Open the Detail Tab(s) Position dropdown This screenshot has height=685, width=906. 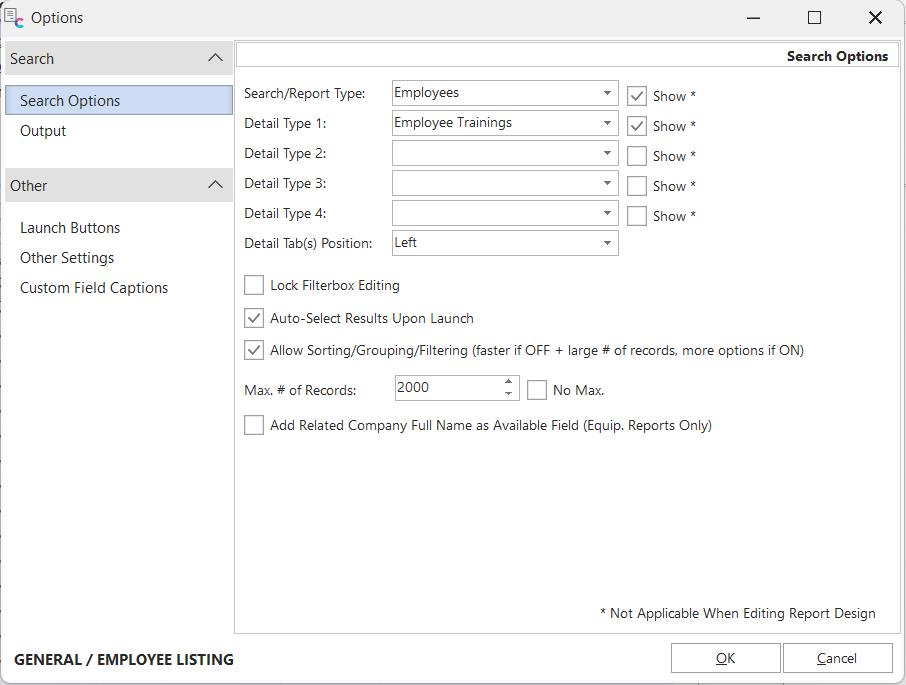[x=606, y=243]
